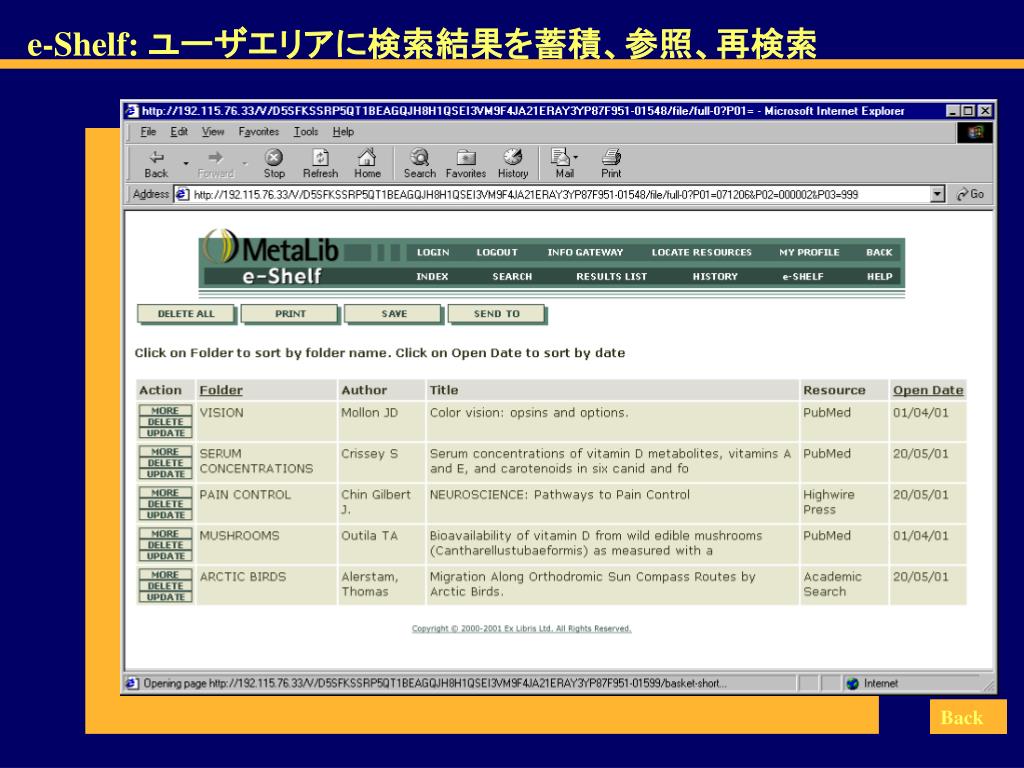Click the Forward toolbar icon
This screenshot has width=1024, height=768.
point(216,163)
